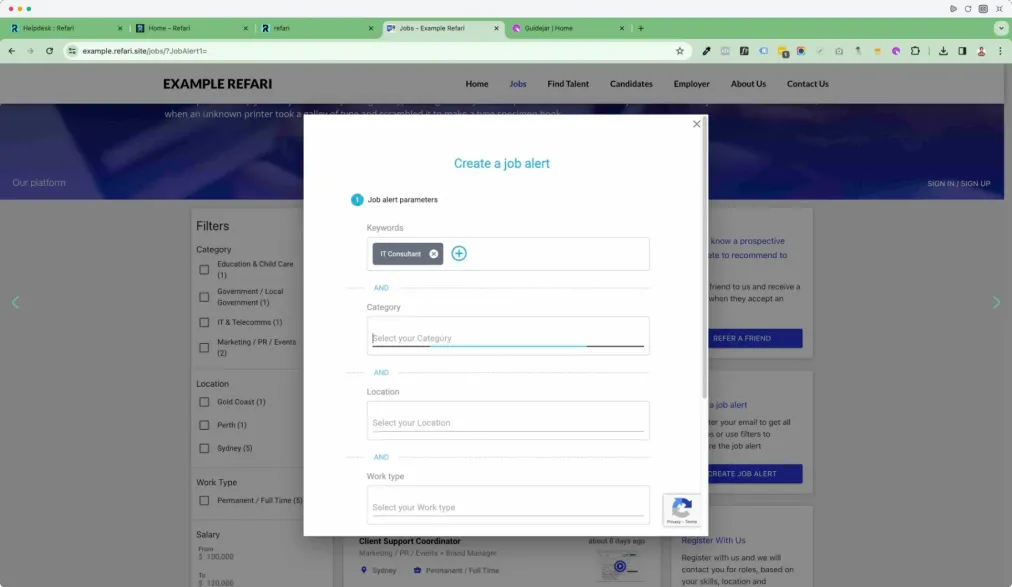Viewport: 1012px width, 587px height.
Task: Open the Select your Category dropdown
Action: tap(508, 336)
